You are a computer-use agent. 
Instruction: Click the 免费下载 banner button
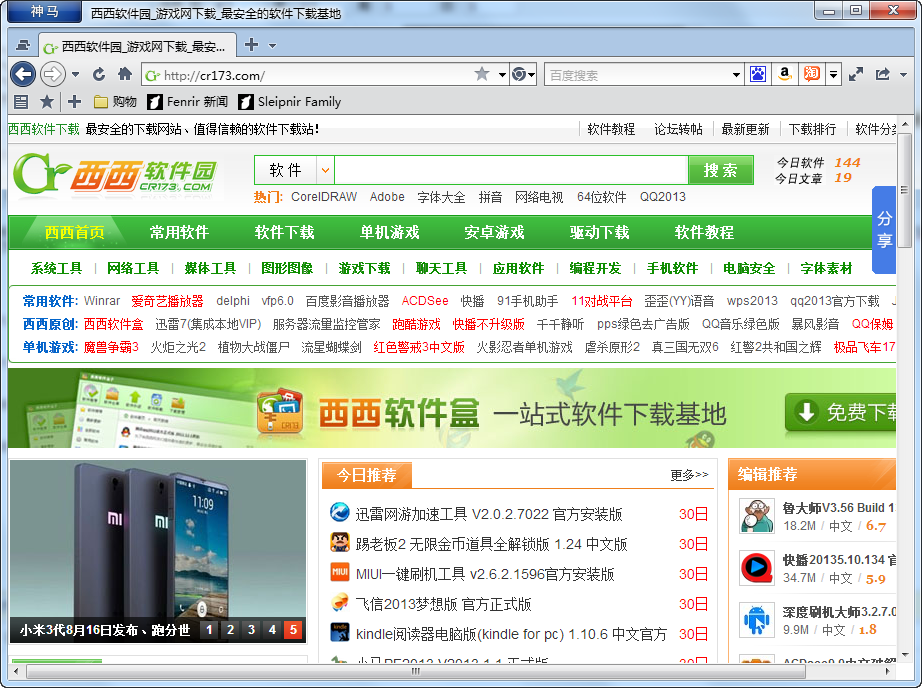841,412
